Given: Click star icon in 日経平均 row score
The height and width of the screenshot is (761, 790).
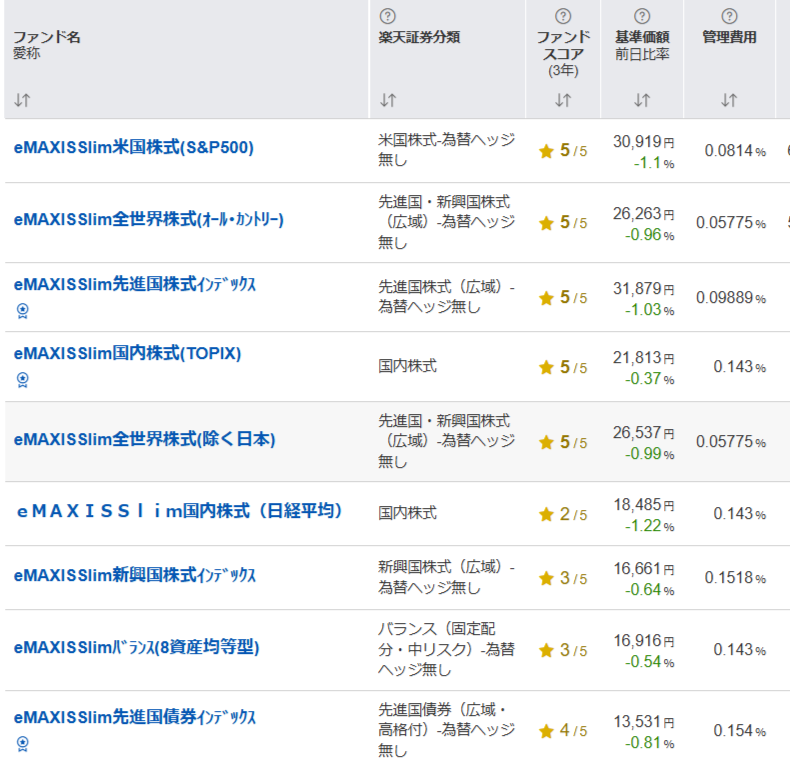Looking at the screenshot, I should point(546,514).
